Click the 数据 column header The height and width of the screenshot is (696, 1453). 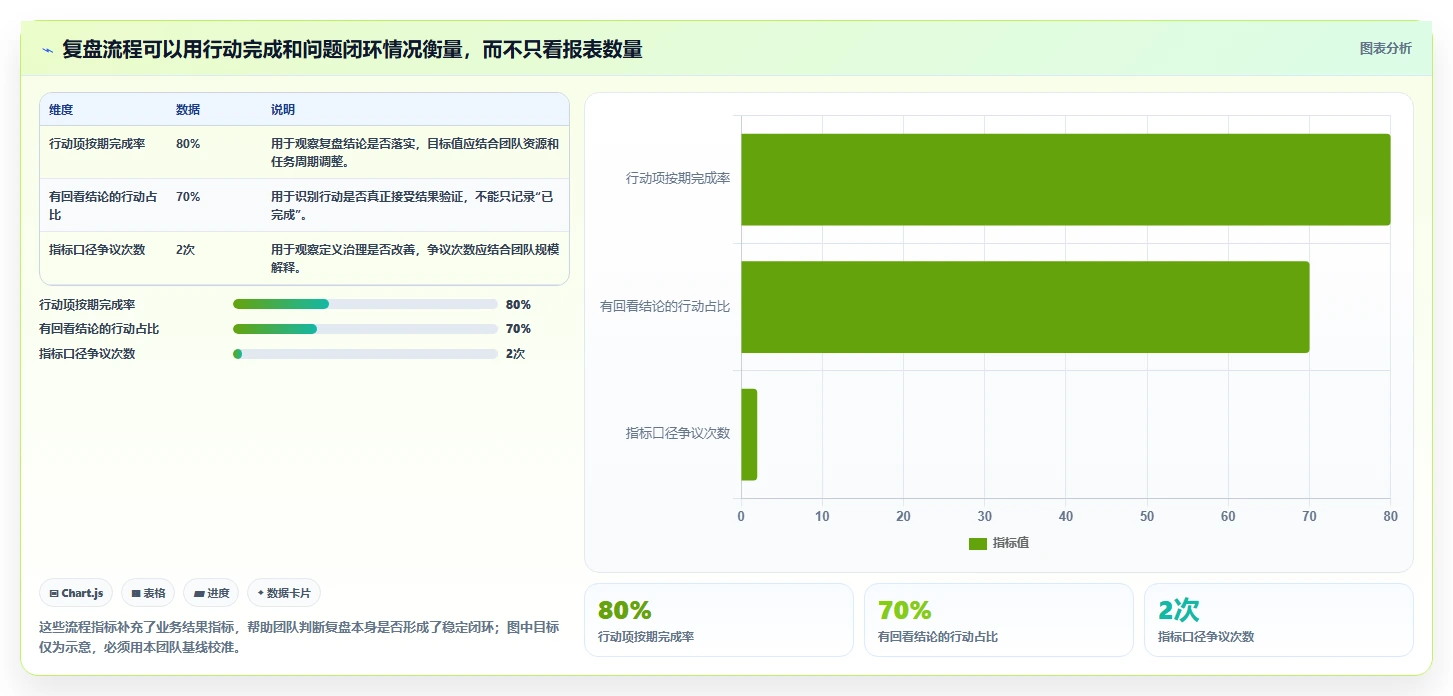[x=188, y=110]
